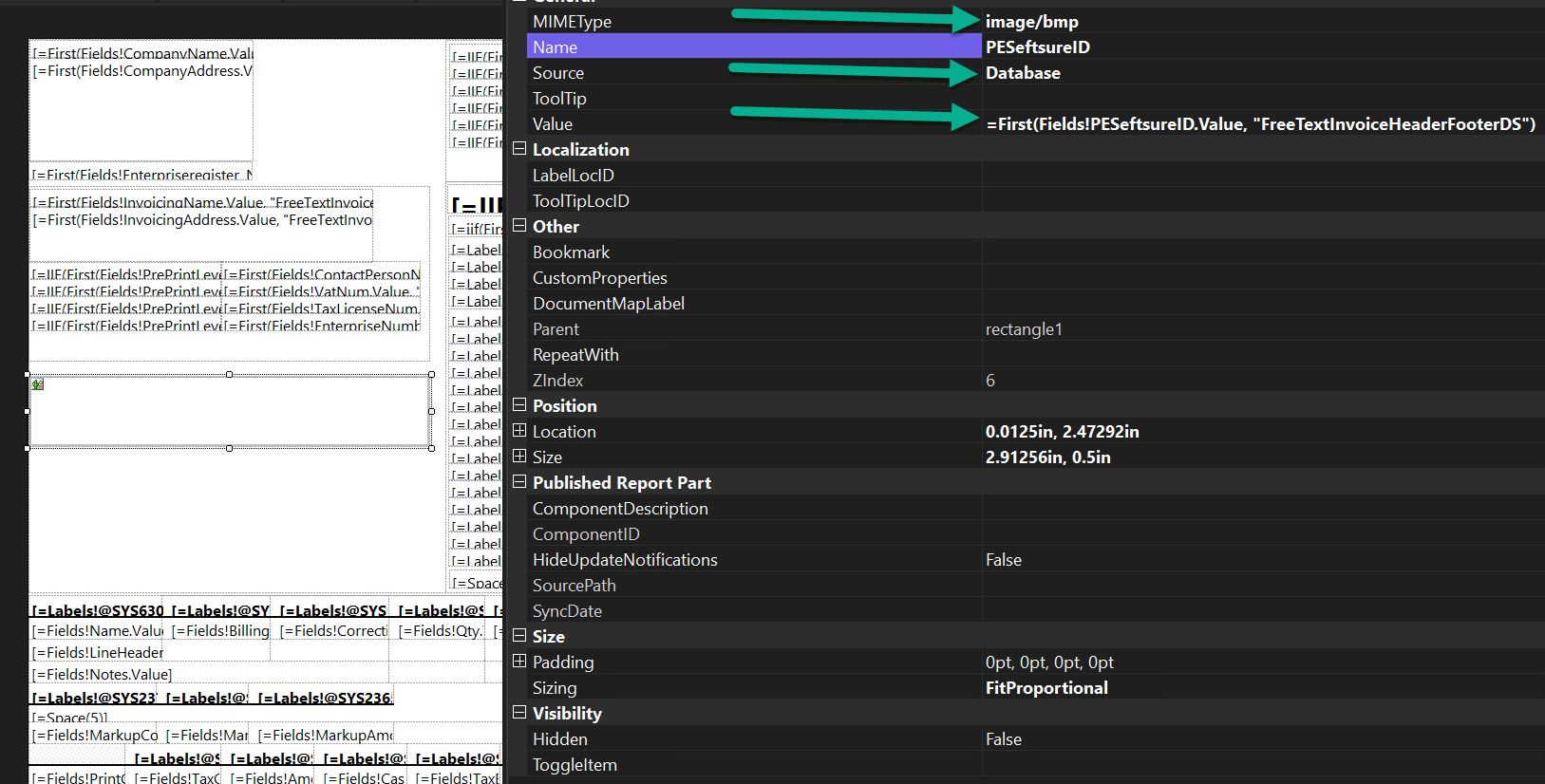
Task: Select the ToolTip property row
Action: coord(1035,98)
